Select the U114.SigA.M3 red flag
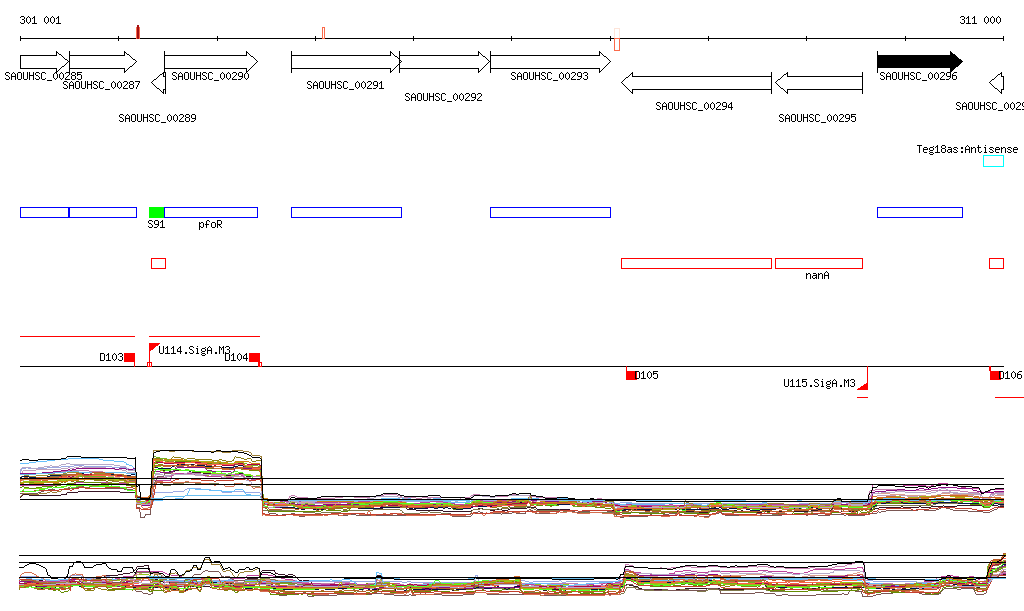 pos(153,348)
